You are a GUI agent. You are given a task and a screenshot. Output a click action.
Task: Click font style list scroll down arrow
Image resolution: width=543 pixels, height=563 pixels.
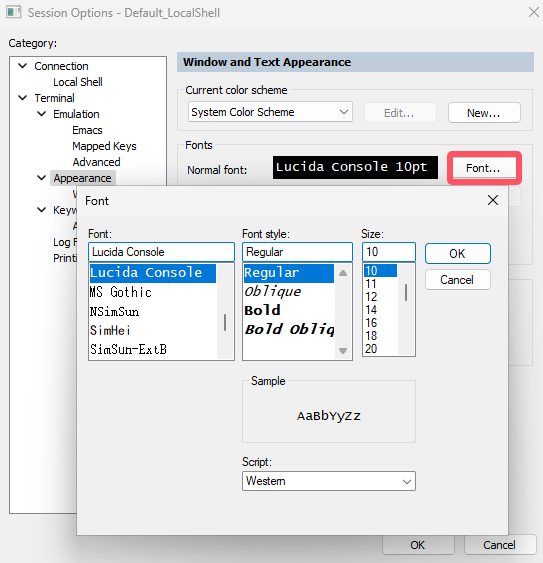[x=343, y=350]
